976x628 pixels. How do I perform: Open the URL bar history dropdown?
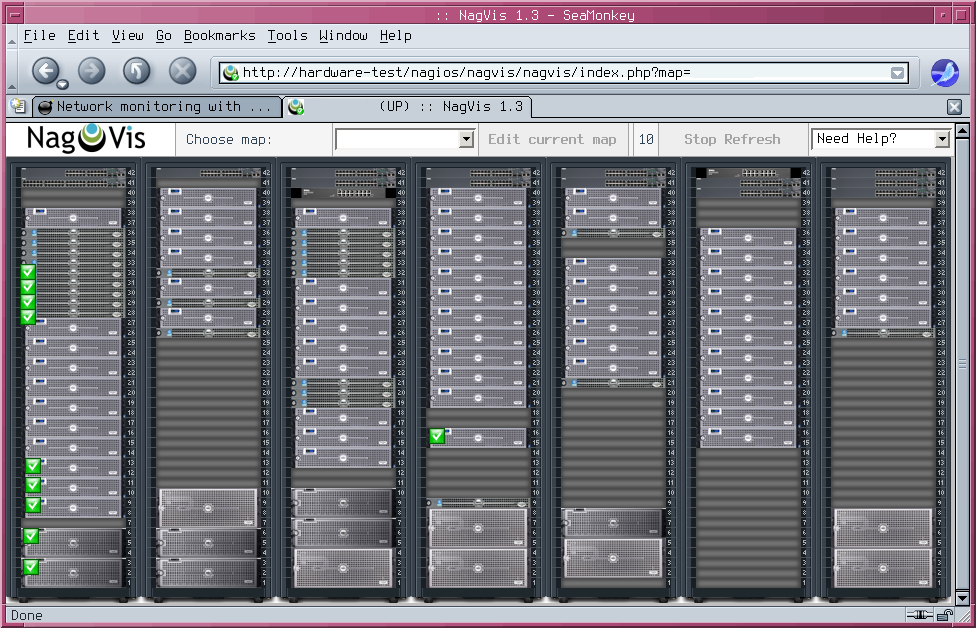point(897,73)
